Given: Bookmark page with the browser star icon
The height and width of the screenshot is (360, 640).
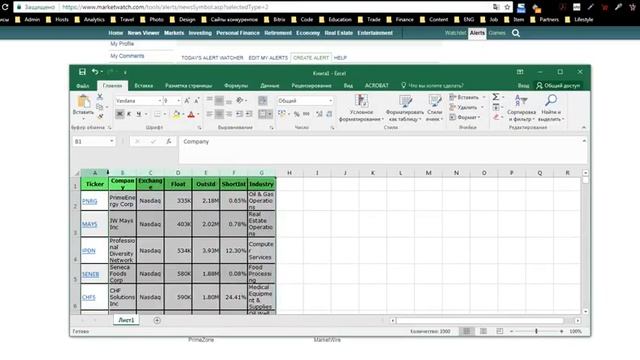Looking at the screenshot, I should coord(507,7).
